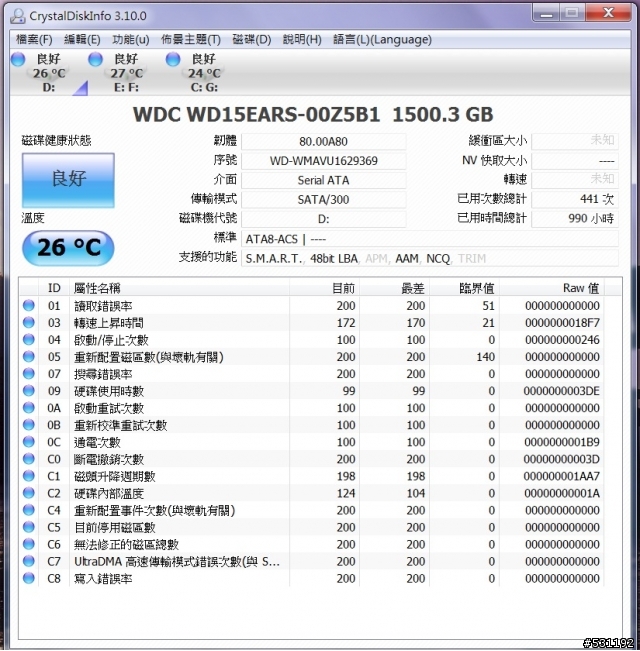
Task: Select the 硬碟內部溫度 attribute name
Action: point(109,493)
